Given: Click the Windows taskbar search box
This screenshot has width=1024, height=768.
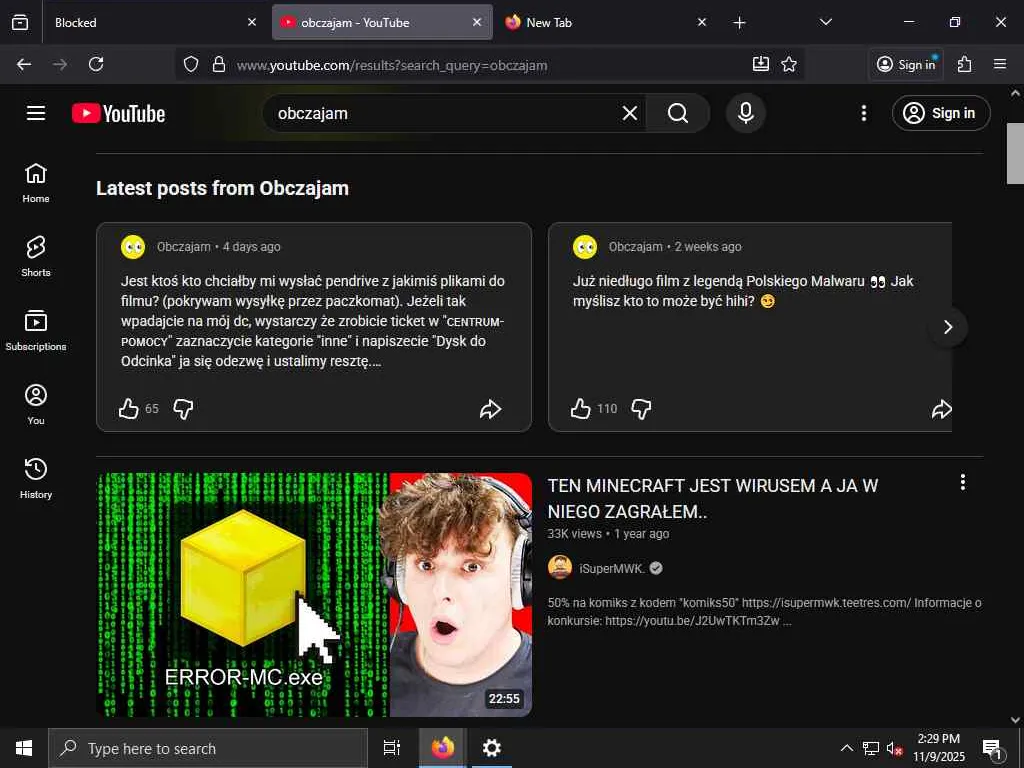Looking at the screenshot, I should tap(208, 748).
